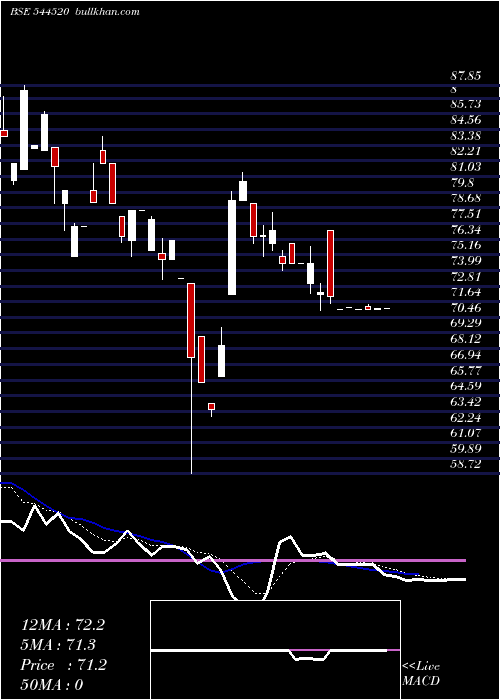Click the 82.21 price axis label

(466, 151)
